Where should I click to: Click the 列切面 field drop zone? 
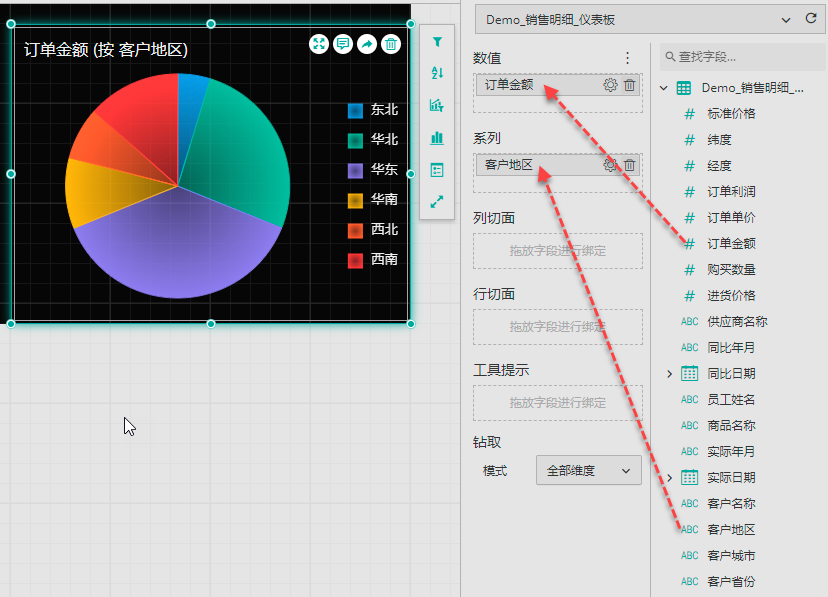tap(558, 251)
